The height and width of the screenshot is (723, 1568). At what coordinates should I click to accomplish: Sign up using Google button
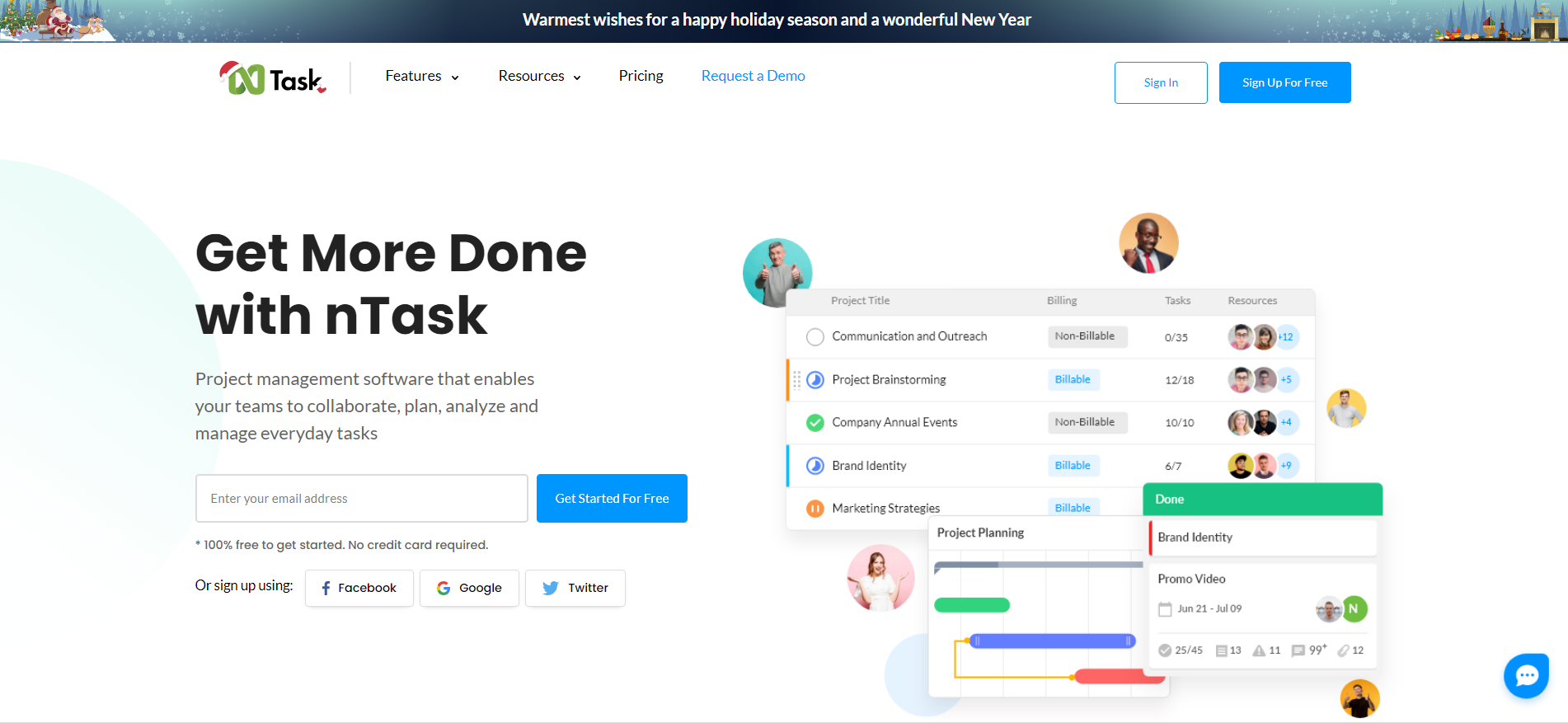click(469, 588)
